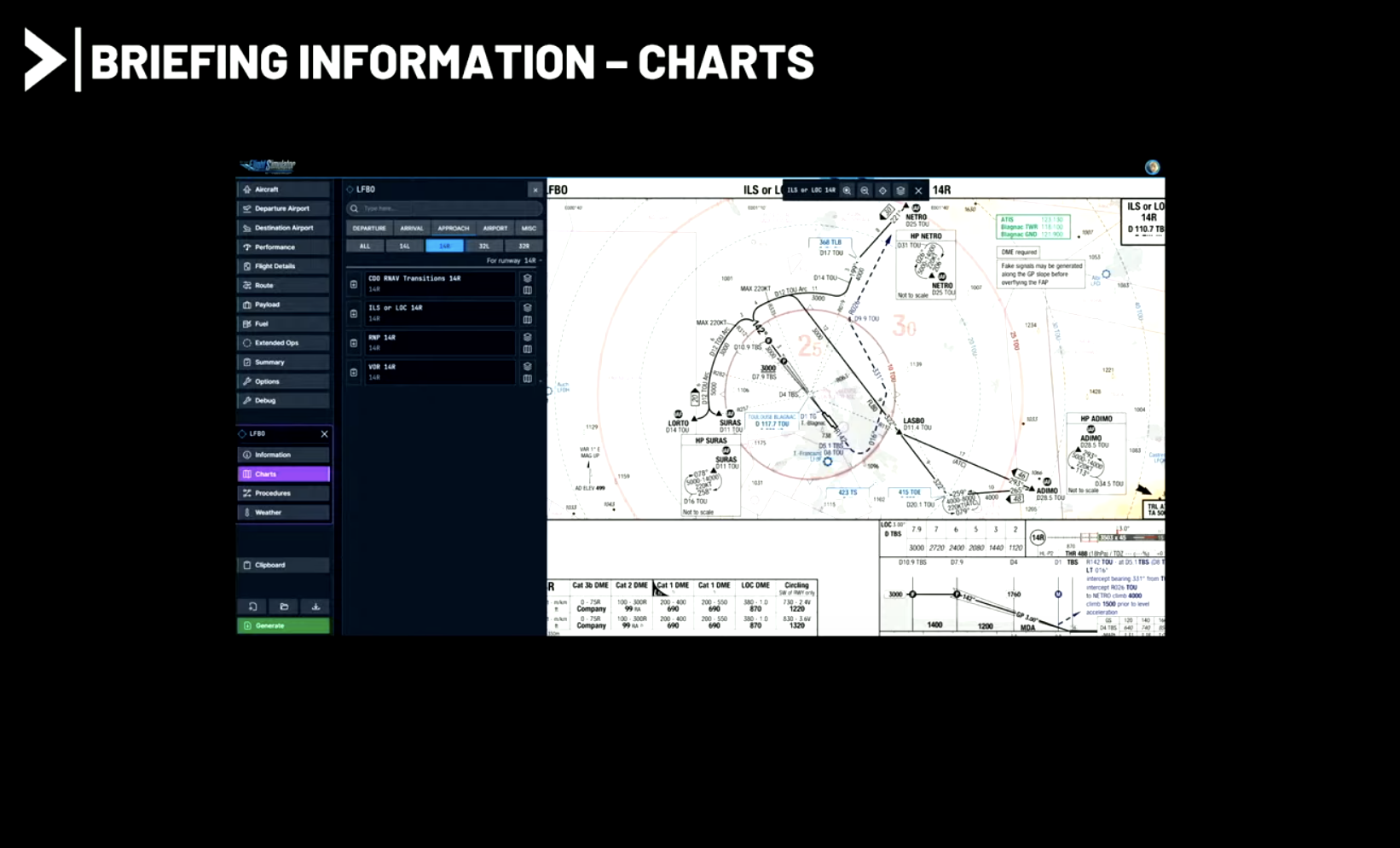Toggle the 14L runway filter
Image resolution: width=1400 pixels, height=848 pixels.
pos(405,246)
